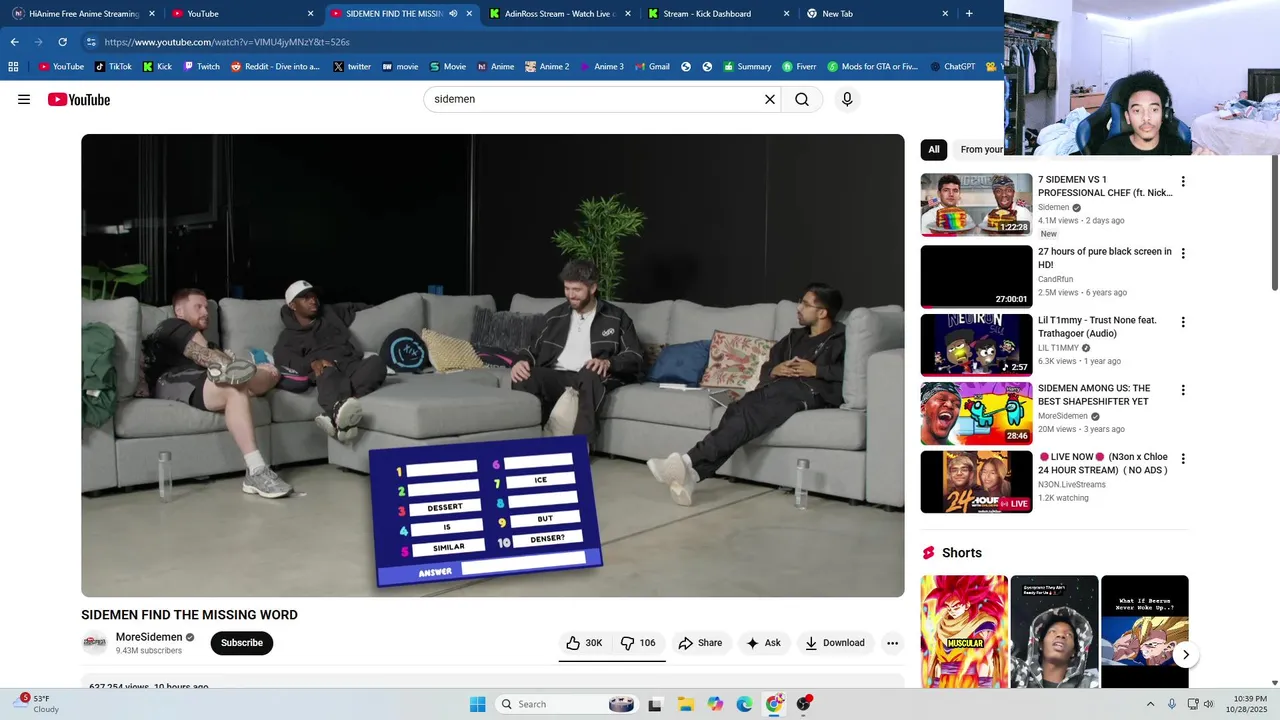The width and height of the screenshot is (1280, 720).
Task: Subscribe to MoreSidemen
Action: pyautogui.click(x=242, y=643)
